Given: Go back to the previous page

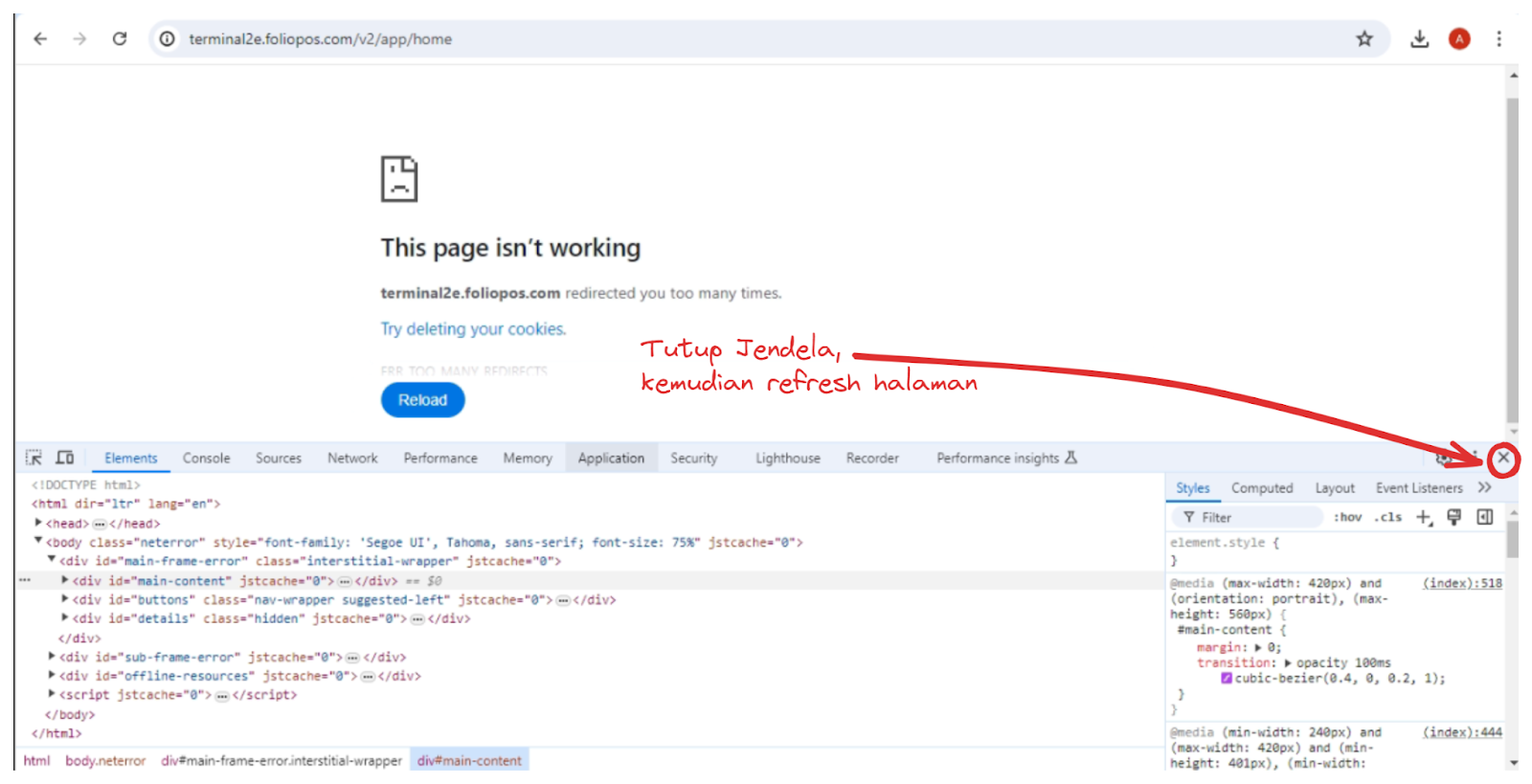Looking at the screenshot, I should pos(40,39).
